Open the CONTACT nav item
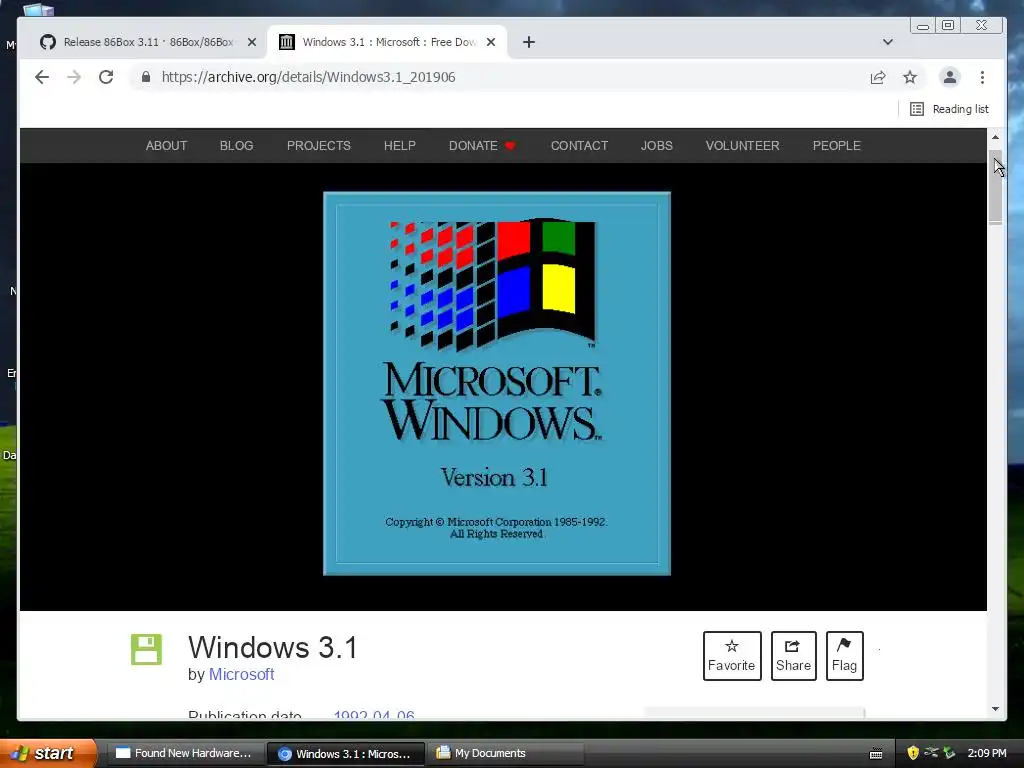Screen dimensions: 1024x768 (579, 146)
